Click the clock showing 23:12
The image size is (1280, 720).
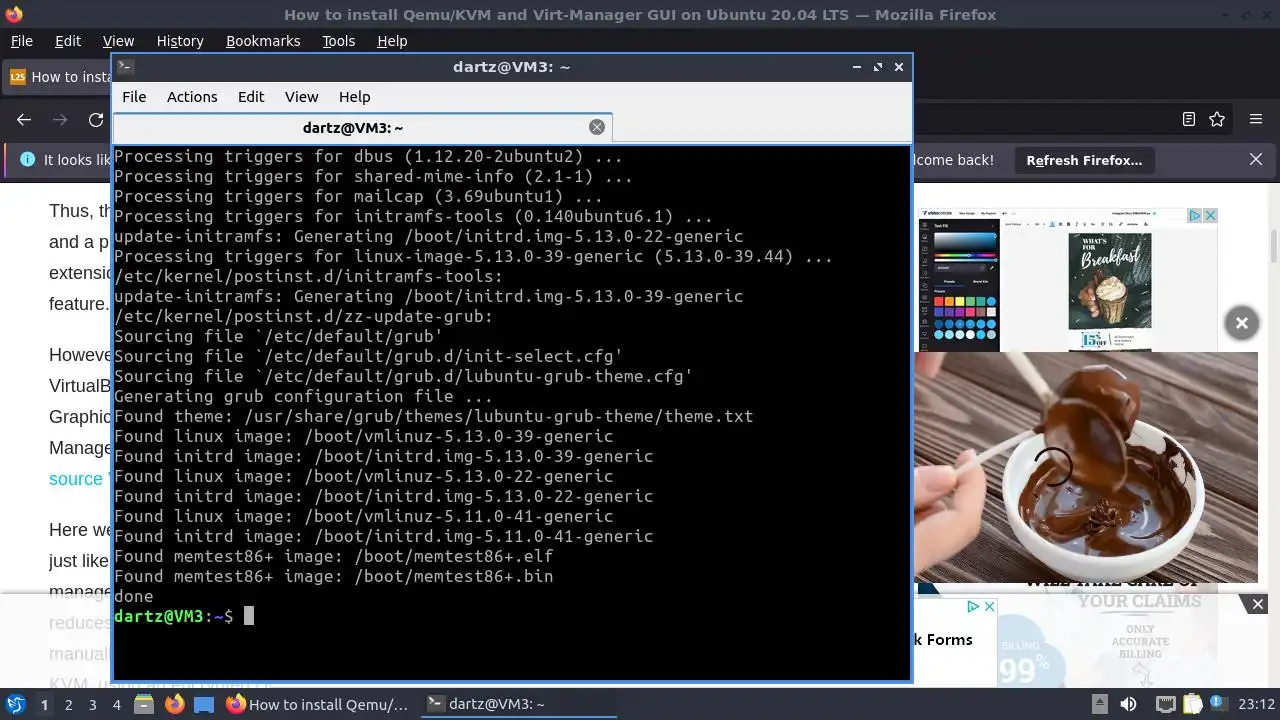(x=1257, y=704)
